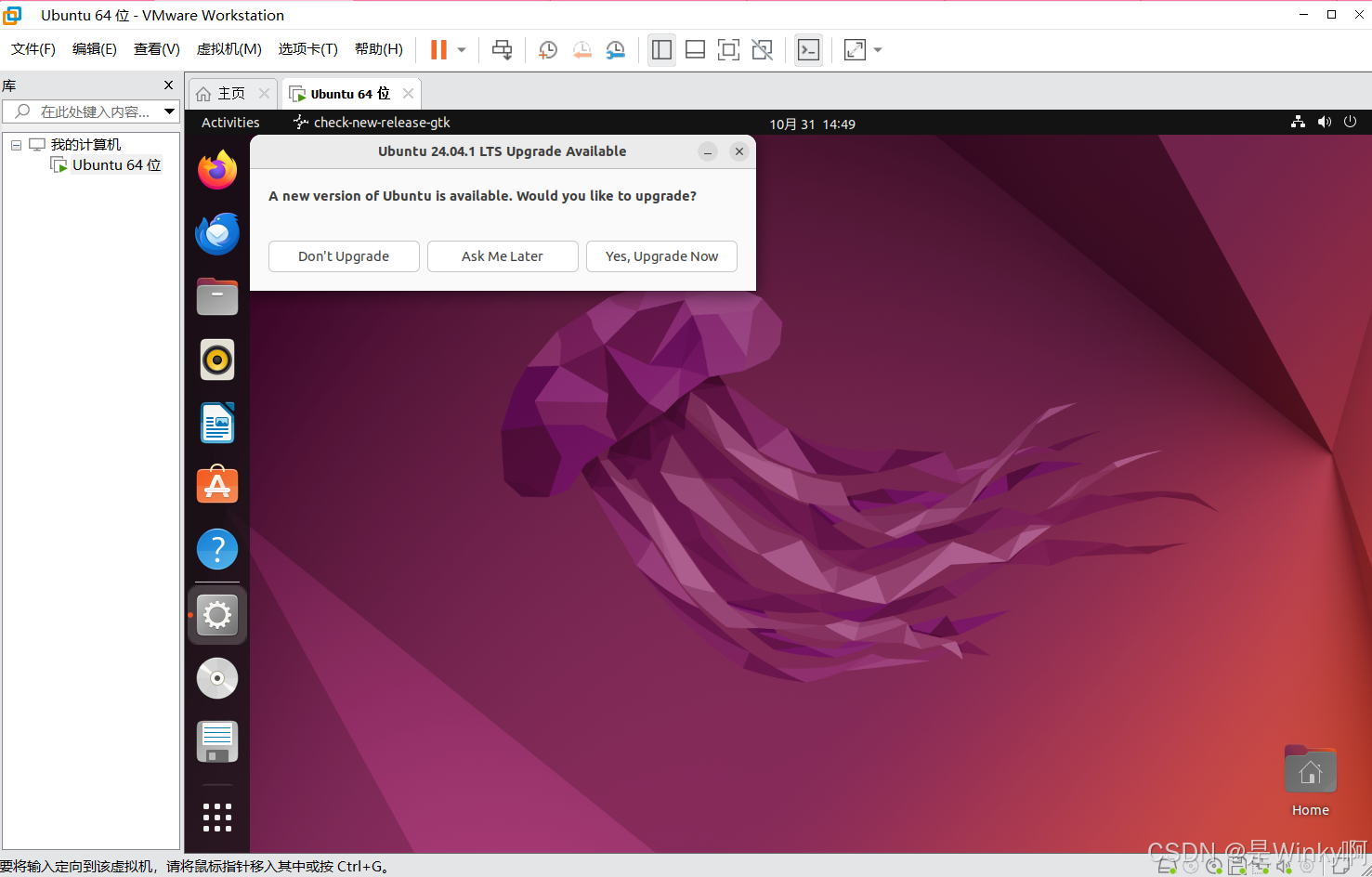The height and width of the screenshot is (877, 1372).
Task: Open the stretch display options dropdown arrow
Action: (878, 50)
